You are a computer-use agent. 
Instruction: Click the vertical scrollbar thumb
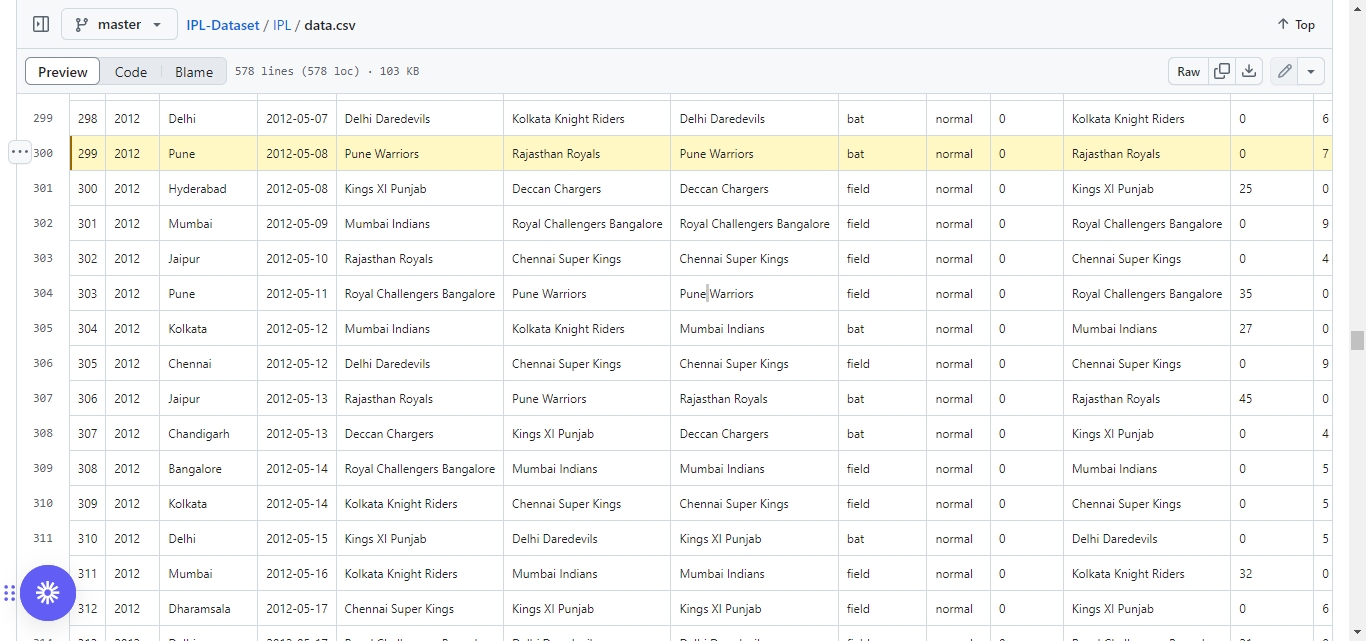tap(1357, 340)
